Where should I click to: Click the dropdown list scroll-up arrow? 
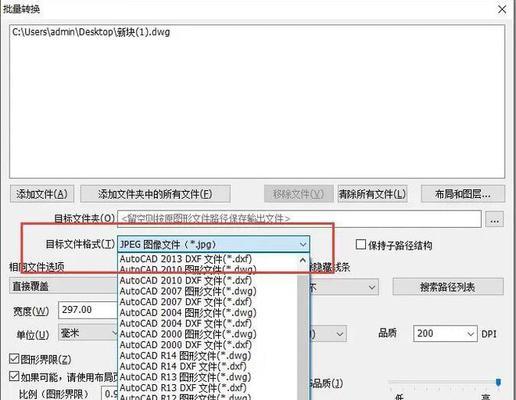coord(303,260)
